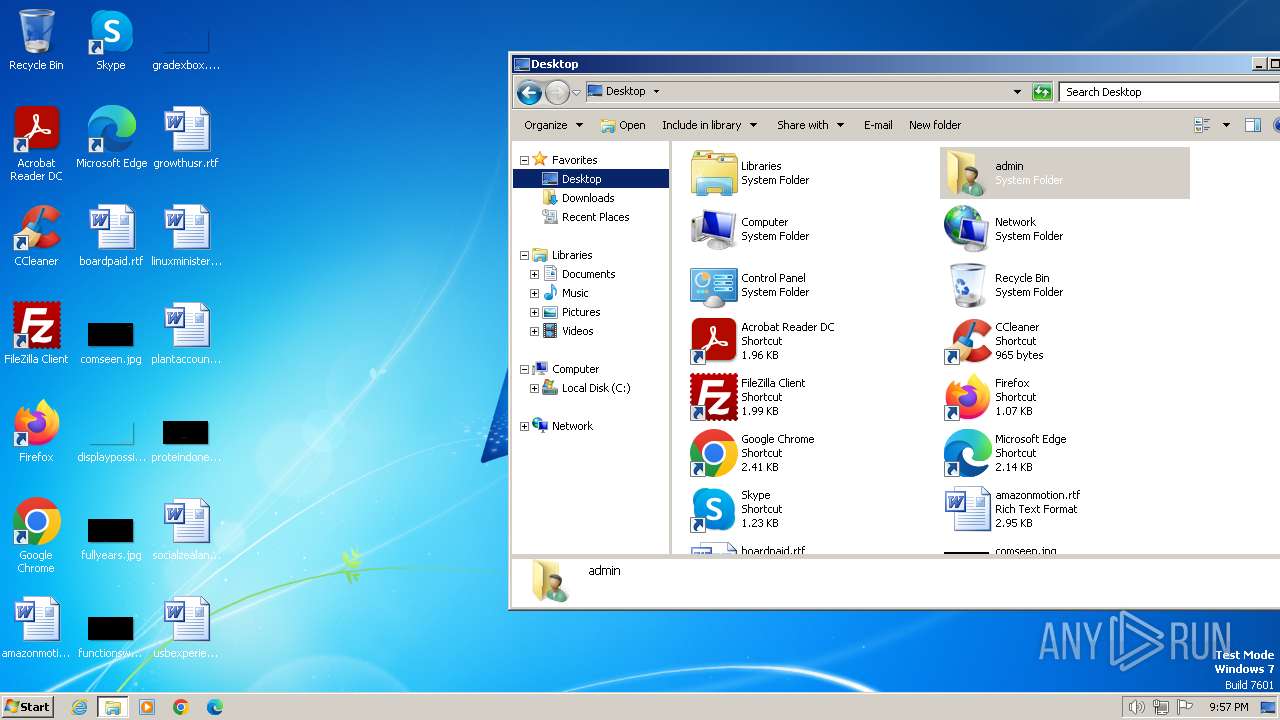Open the Libraries system folder icon

pos(714,173)
